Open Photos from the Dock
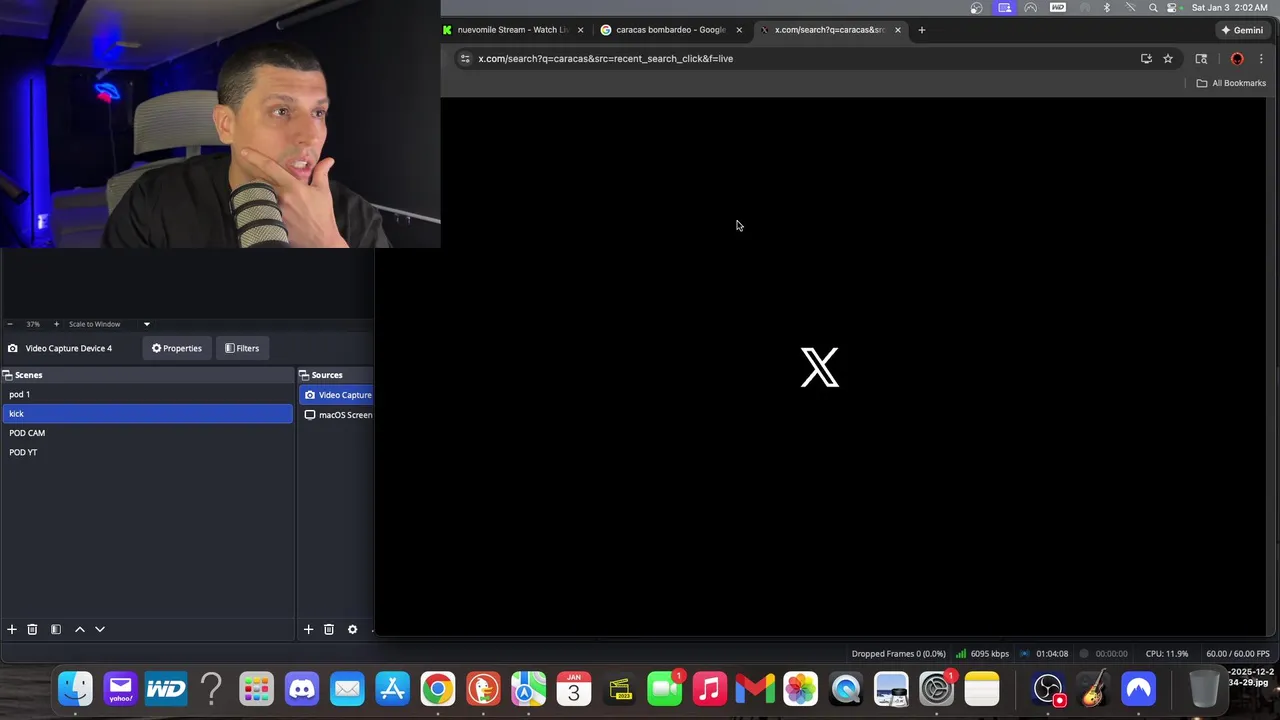Viewport: 1280px width, 720px height. click(x=800, y=689)
